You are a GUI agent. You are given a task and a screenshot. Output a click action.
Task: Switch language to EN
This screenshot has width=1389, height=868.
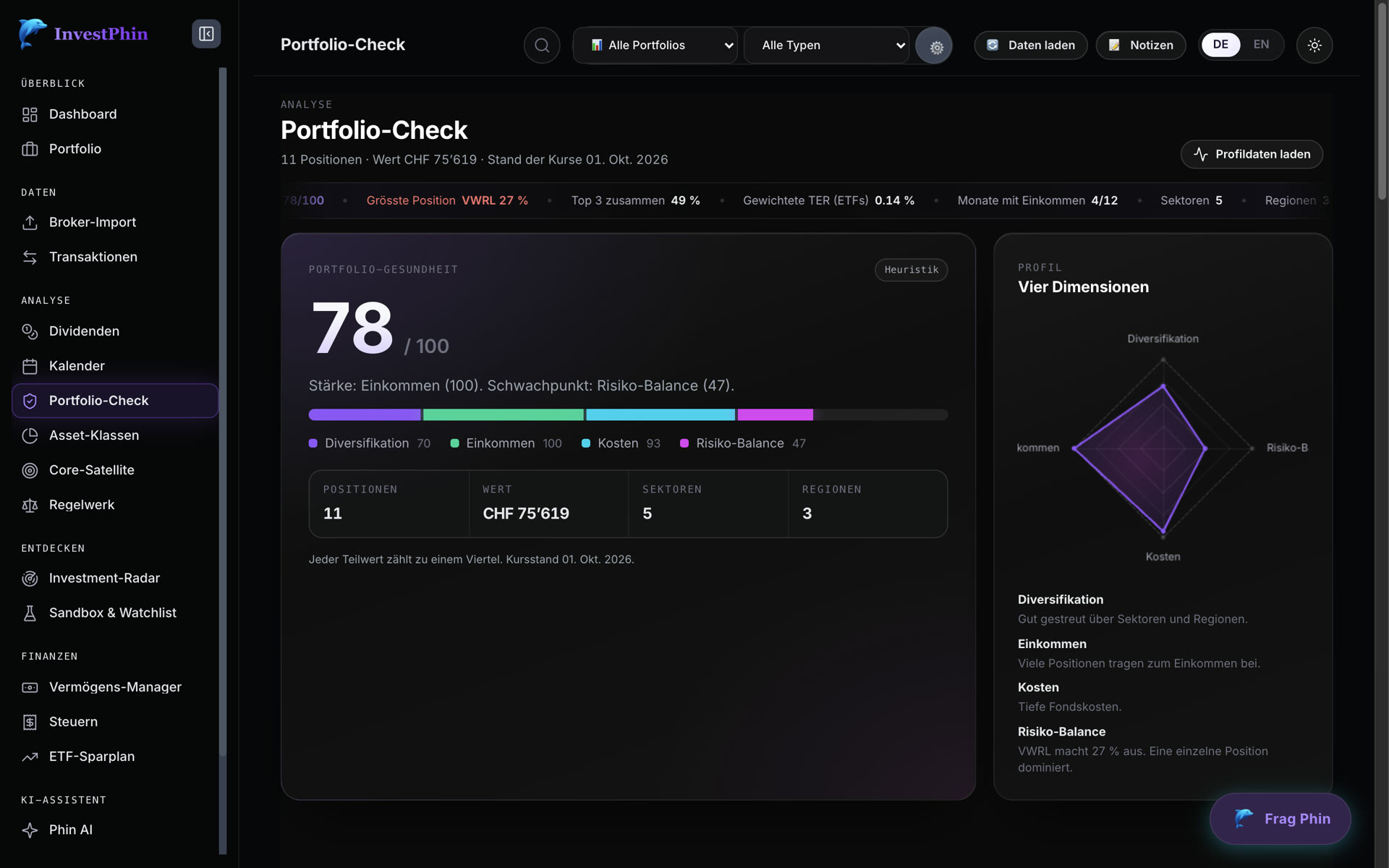pyautogui.click(x=1261, y=45)
